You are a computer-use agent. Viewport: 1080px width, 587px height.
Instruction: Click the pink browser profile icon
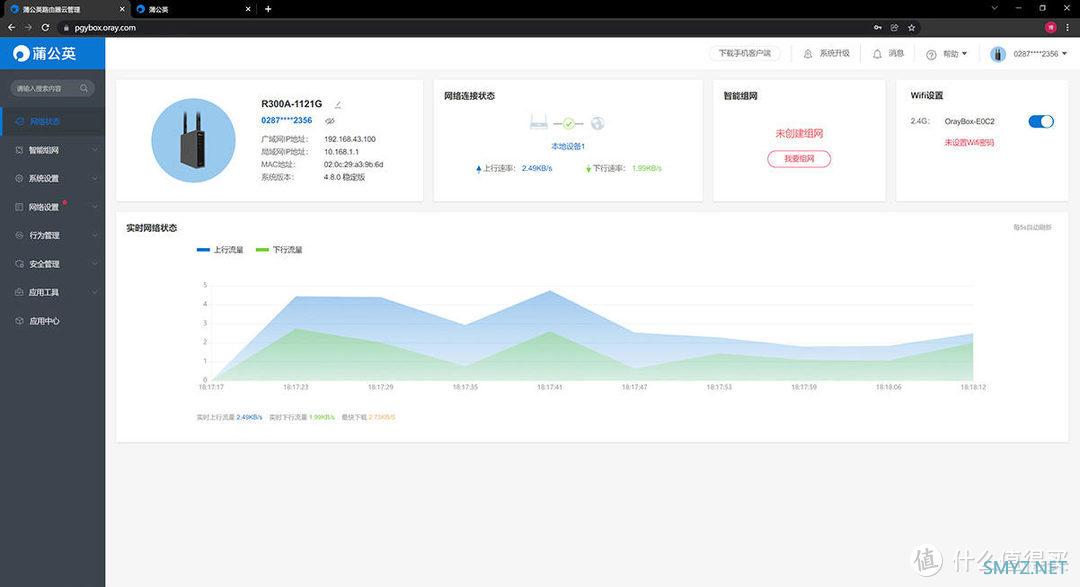1050,28
